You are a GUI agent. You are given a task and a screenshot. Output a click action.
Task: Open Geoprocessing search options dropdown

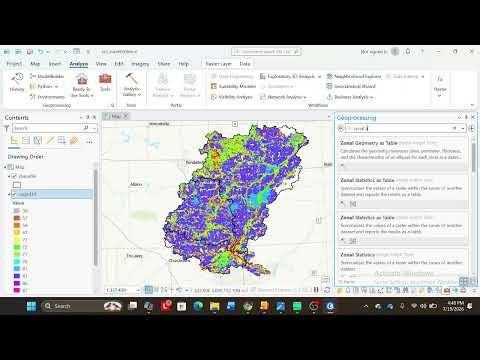pos(463,128)
